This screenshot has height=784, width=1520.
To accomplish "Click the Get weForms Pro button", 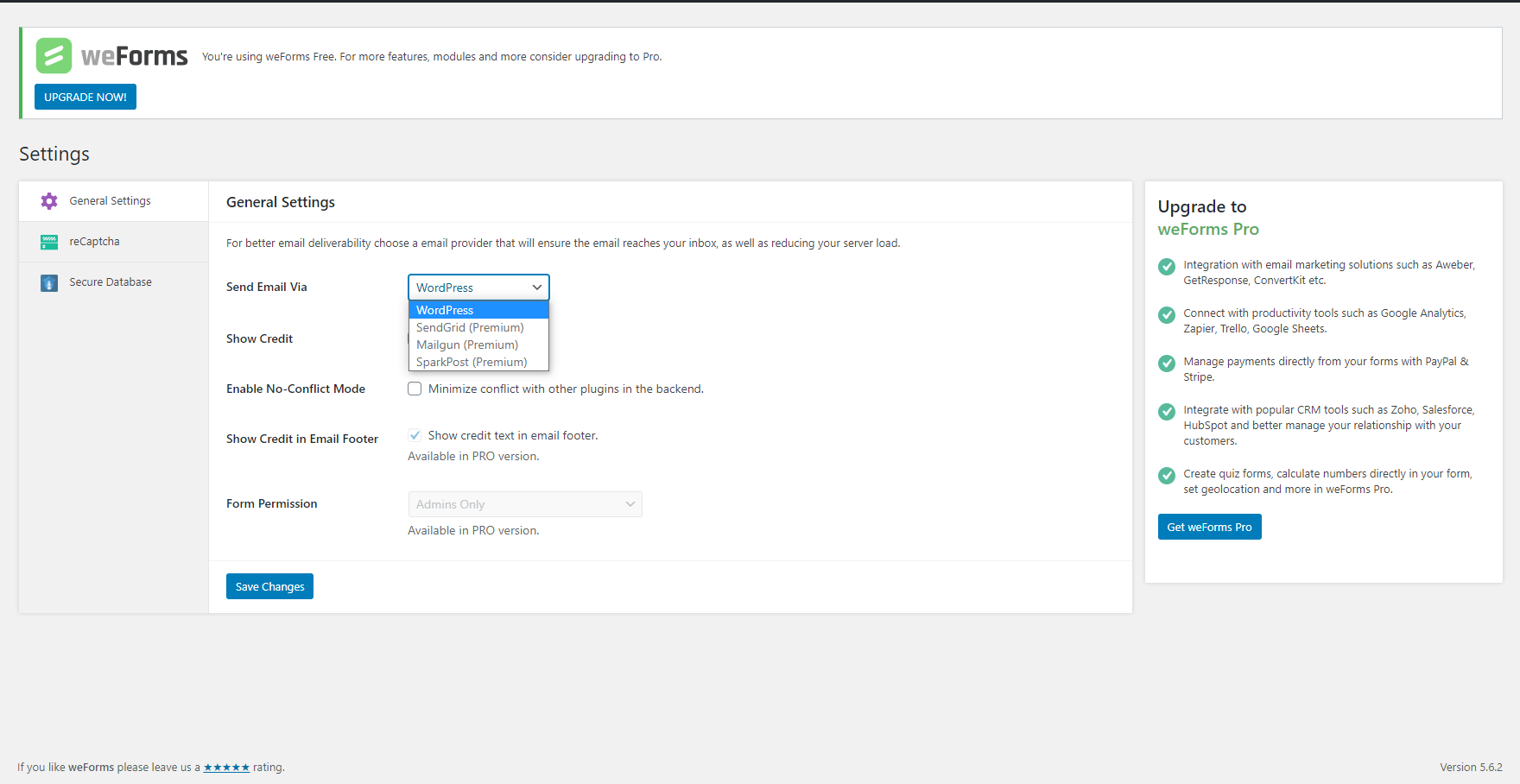I will click(x=1209, y=527).
